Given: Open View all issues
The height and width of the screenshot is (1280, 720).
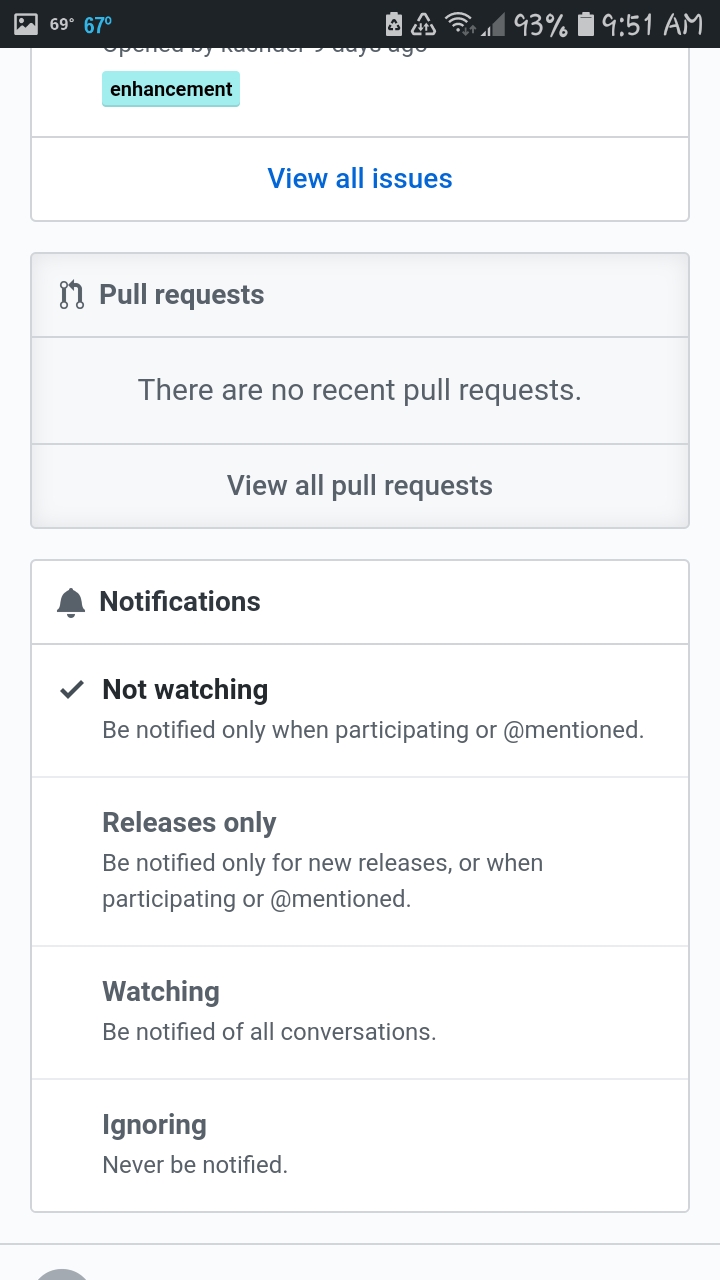Looking at the screenshot, I should coord(360,178).
